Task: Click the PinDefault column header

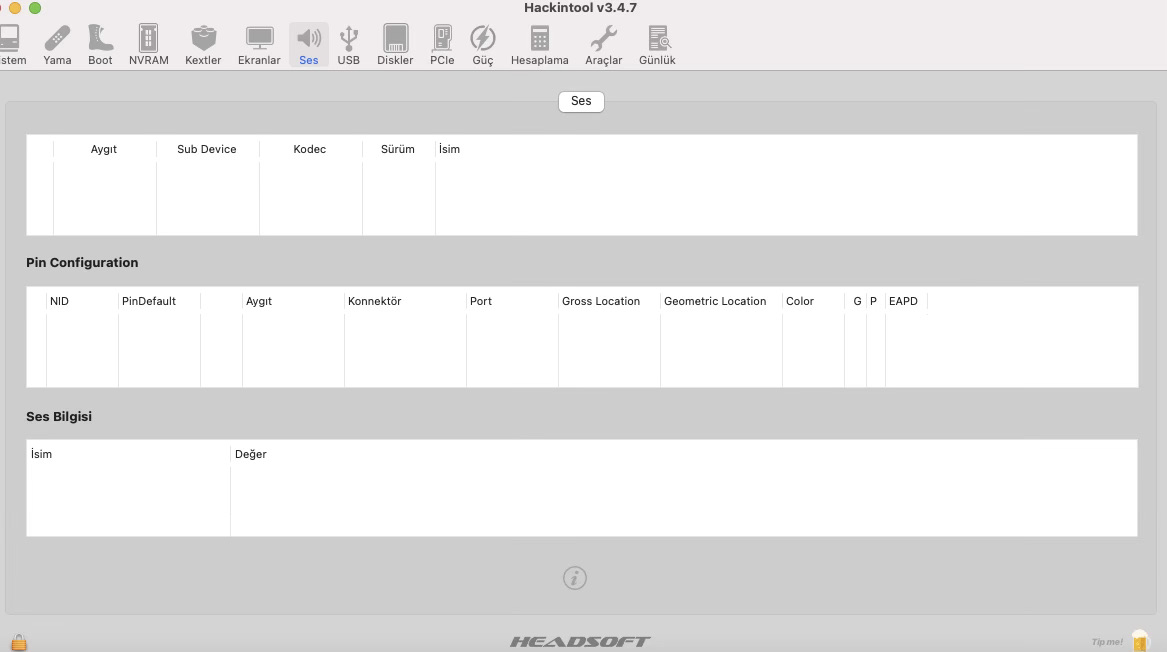Action: click(x=149, y=301)
